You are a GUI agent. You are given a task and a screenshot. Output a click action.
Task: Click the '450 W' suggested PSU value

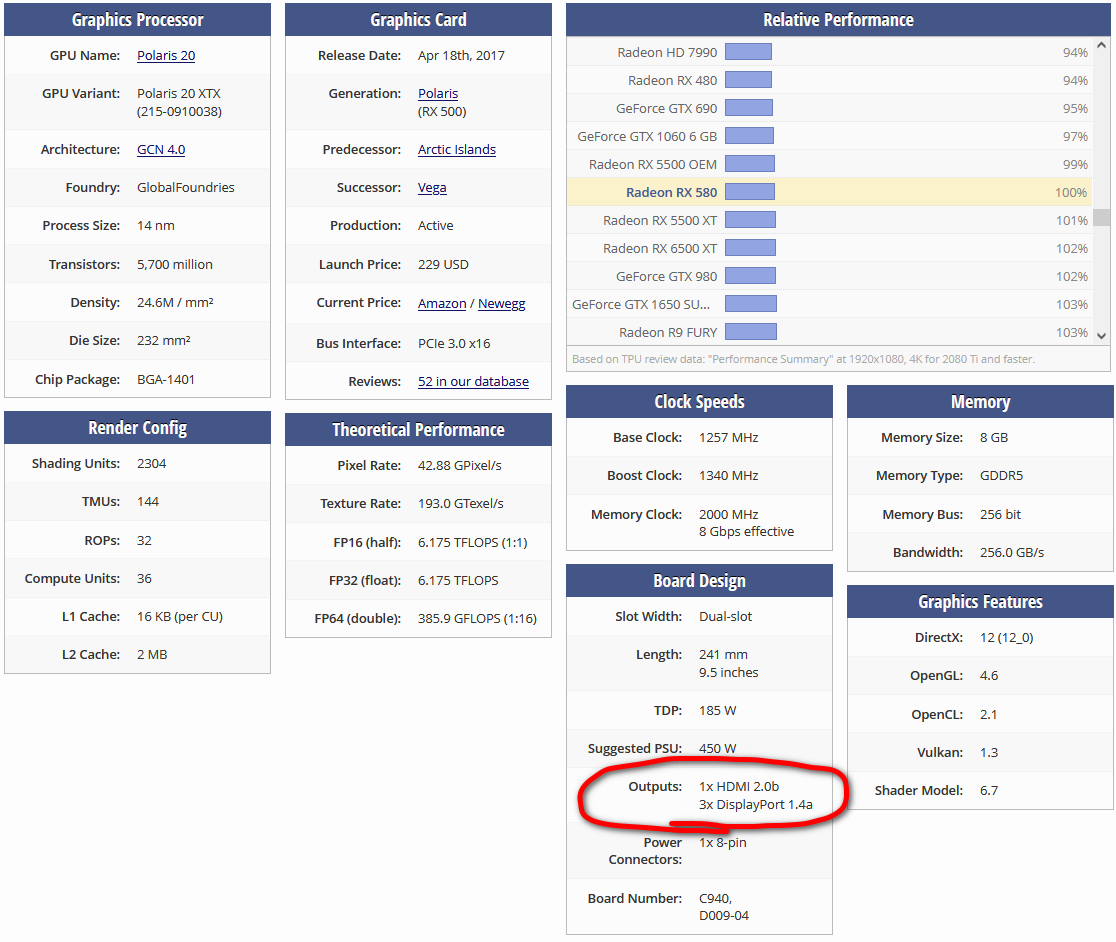coord(717,748)
